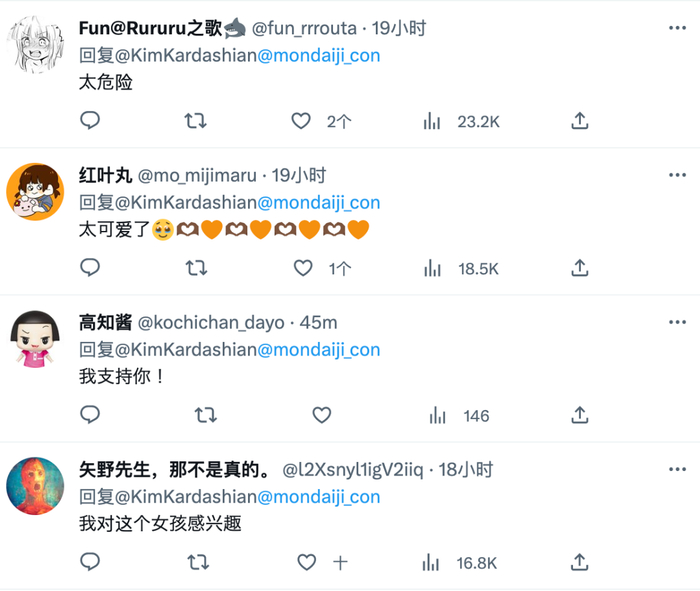Reply to 红叶丸's tweet
Screen dimensions: 700x591
pos(90,268)
